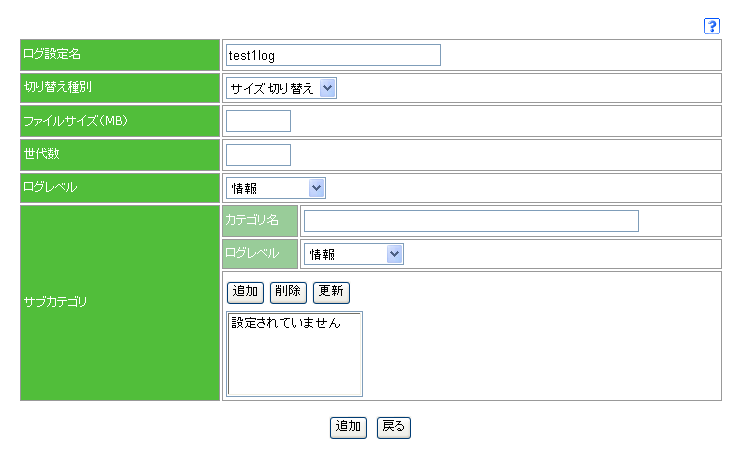This screenshot has width=745, height=461.
Task: Click the bottom 追加 submit button
Action: click(x=349, y=427)
